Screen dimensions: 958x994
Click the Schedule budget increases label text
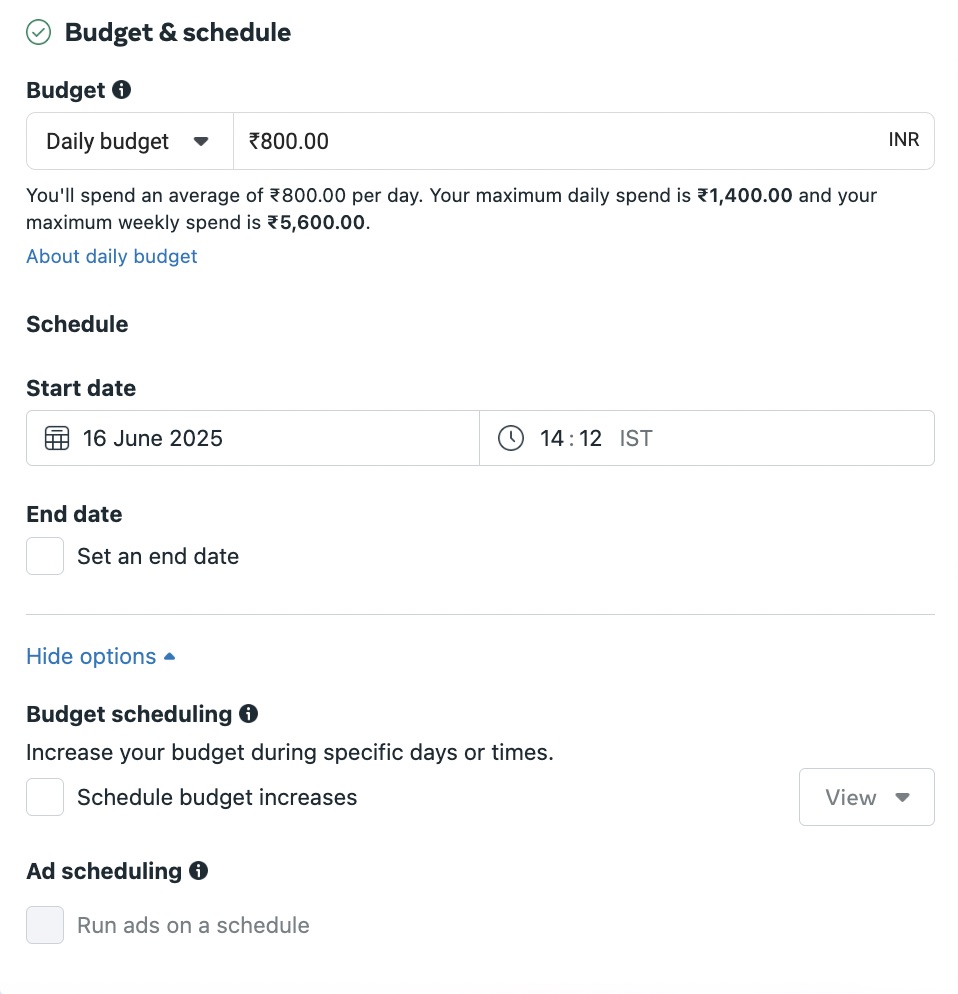217,797
